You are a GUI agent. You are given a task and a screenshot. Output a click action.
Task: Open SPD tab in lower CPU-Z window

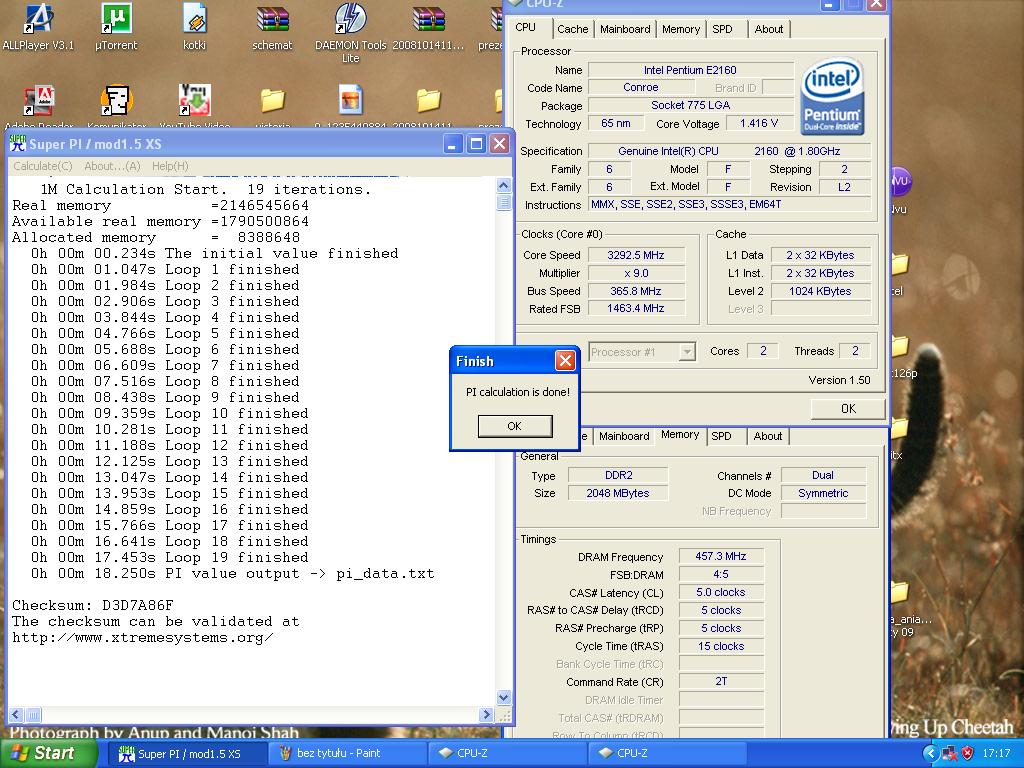coord(721,436)
